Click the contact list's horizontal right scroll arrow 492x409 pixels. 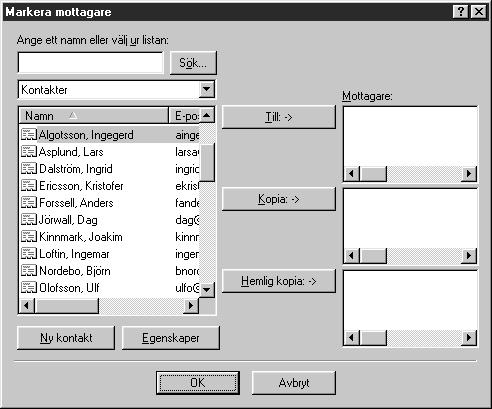pyautogui.click(x=191, y=305)
